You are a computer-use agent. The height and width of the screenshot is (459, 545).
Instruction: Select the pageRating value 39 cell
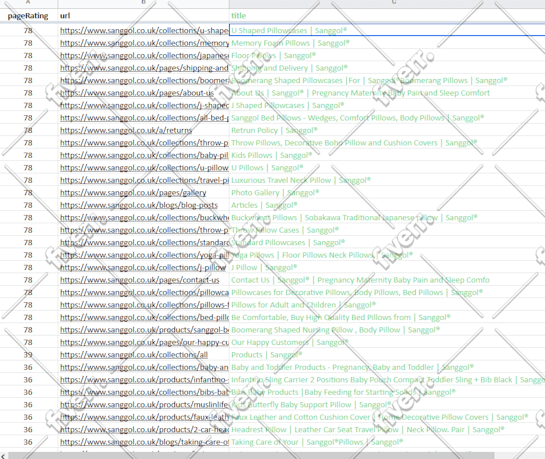click(x=28, y=355)
